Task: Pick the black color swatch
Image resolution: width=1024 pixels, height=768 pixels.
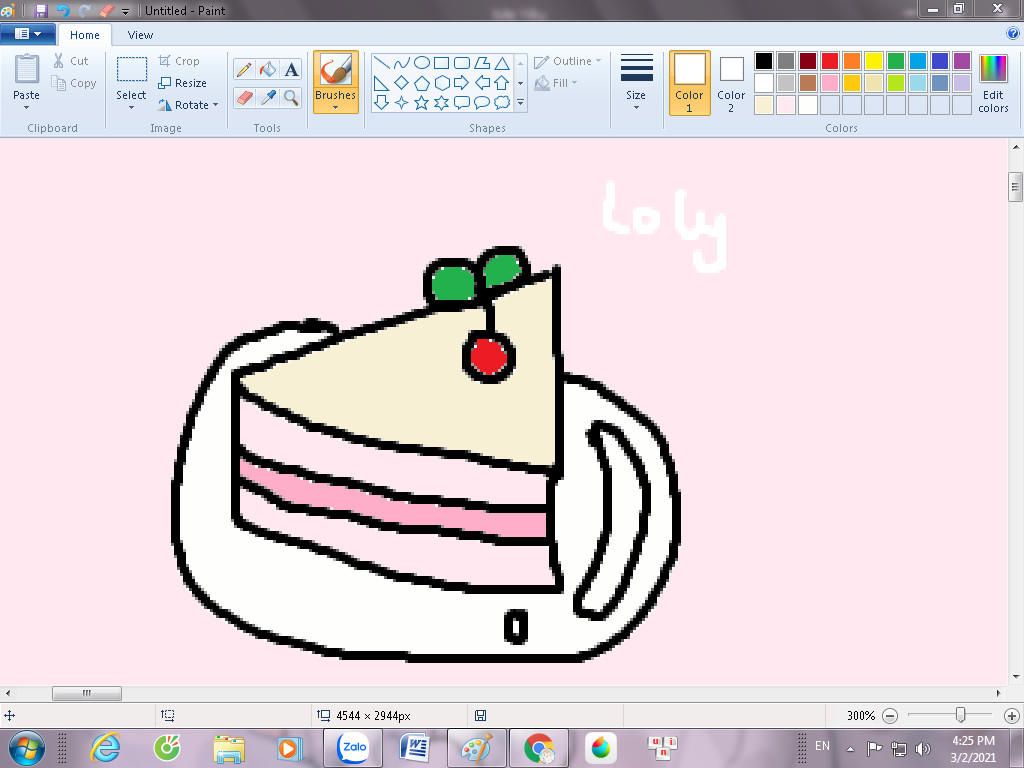Action: pos(763,61)
